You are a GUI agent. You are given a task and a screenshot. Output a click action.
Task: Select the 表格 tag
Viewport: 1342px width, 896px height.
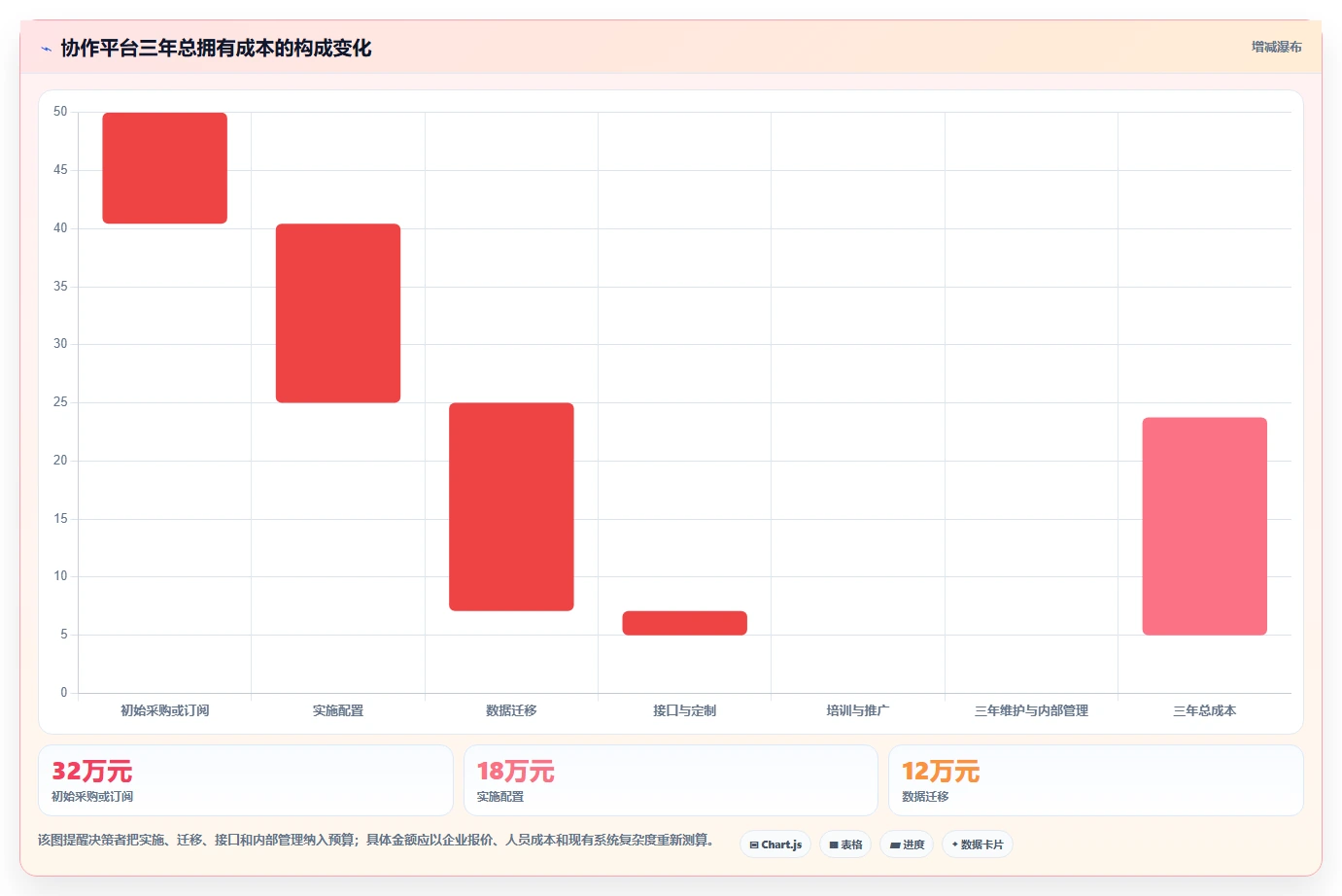(x=845, y=844)
